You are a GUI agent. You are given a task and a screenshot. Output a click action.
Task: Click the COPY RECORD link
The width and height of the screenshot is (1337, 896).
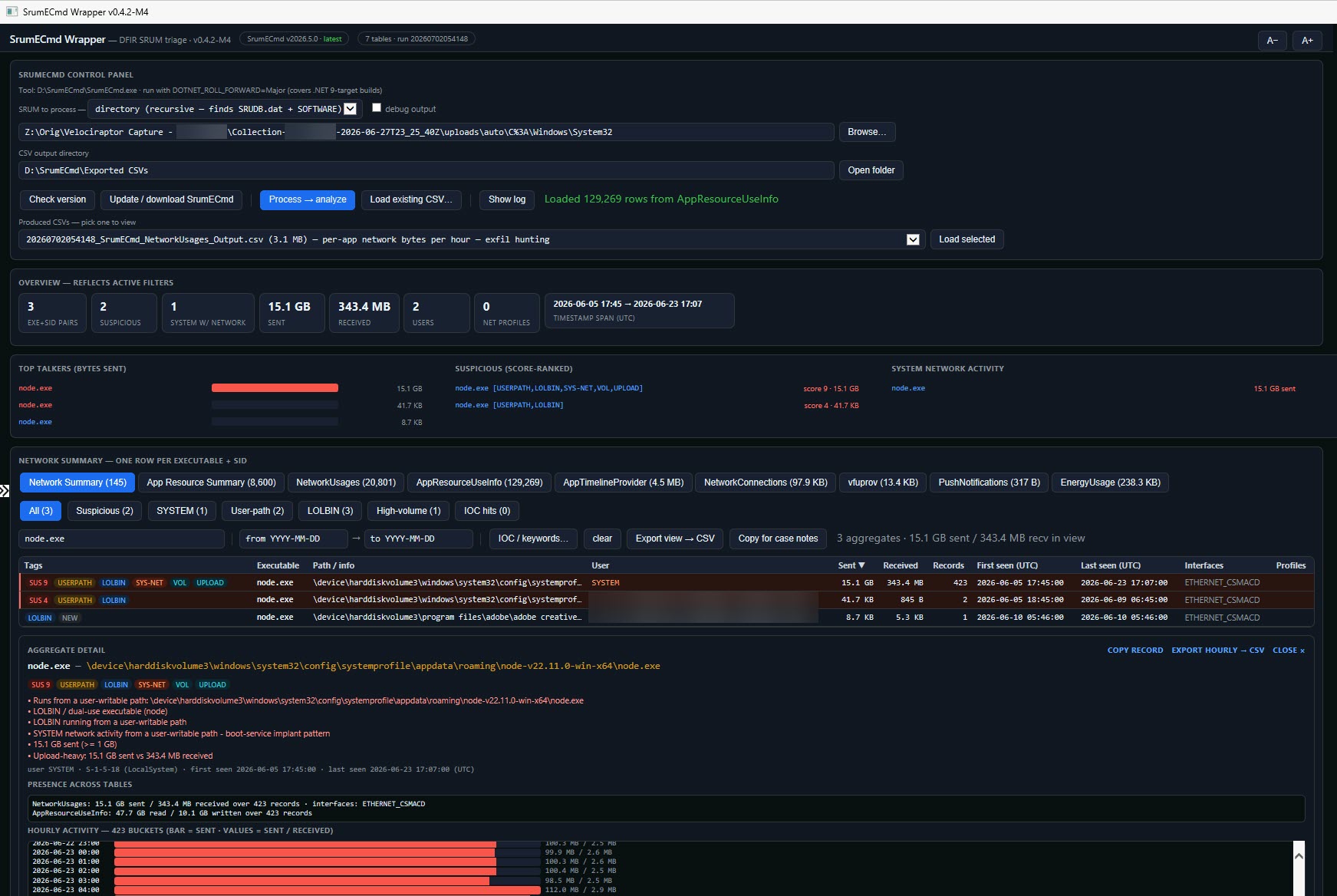[x=1135, y=651]
